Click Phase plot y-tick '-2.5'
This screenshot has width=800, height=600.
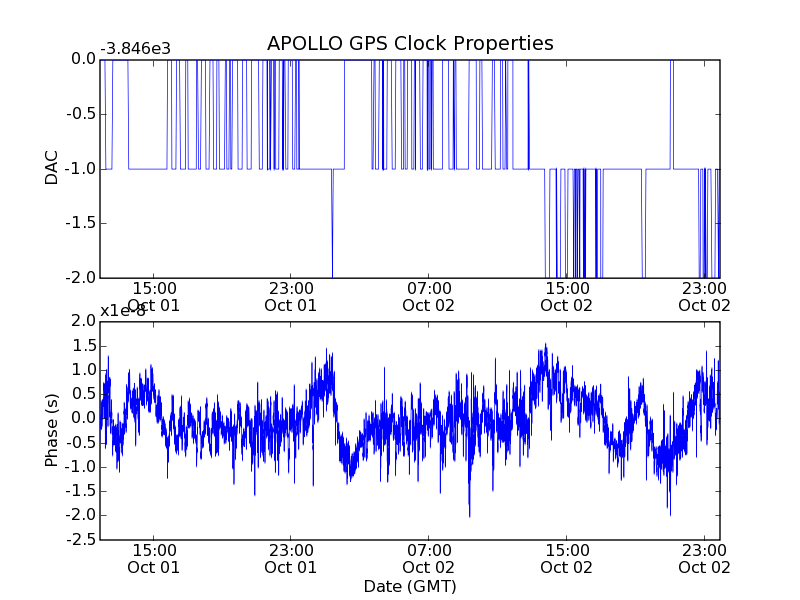click(81, 539)
